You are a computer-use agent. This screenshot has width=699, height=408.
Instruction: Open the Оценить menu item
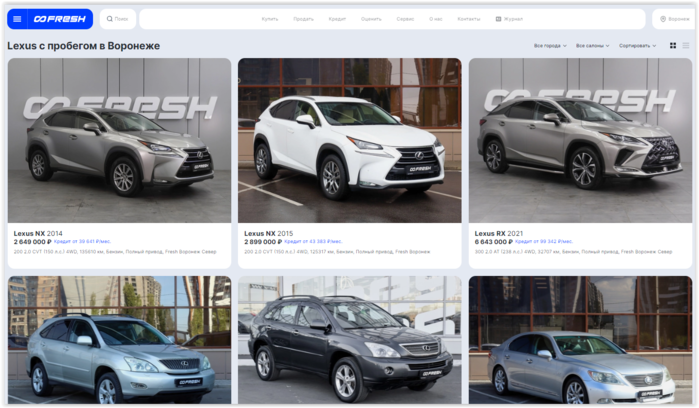(x=371, y=19)
